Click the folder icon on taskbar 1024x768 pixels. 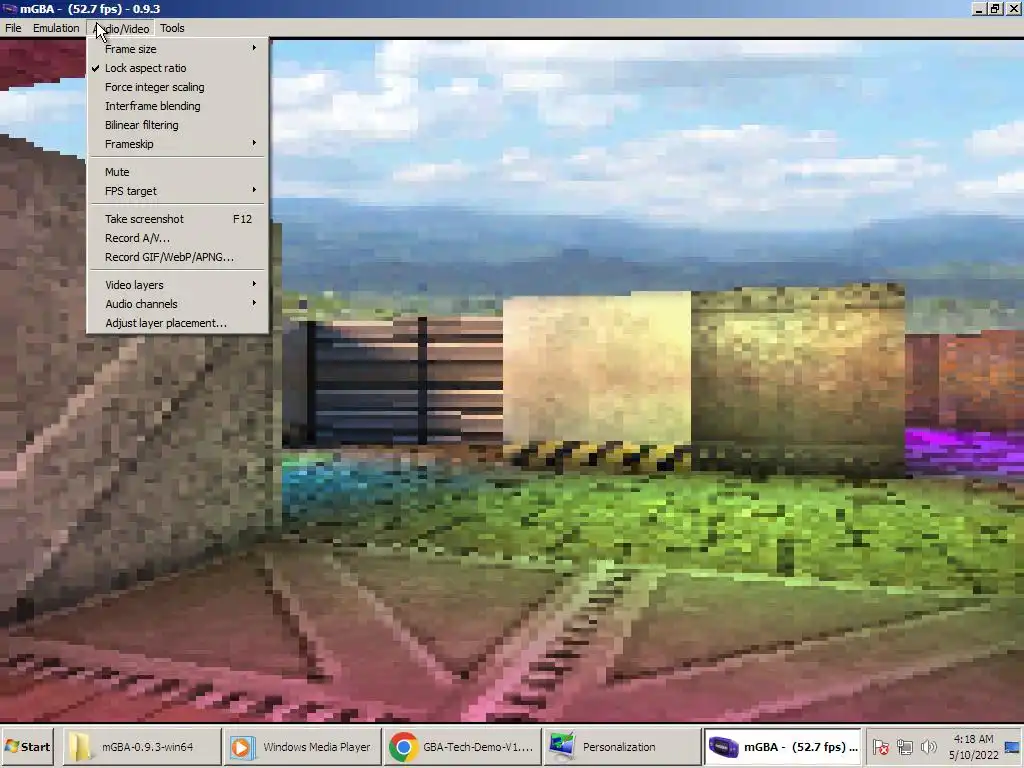click(x=81, y=746)
